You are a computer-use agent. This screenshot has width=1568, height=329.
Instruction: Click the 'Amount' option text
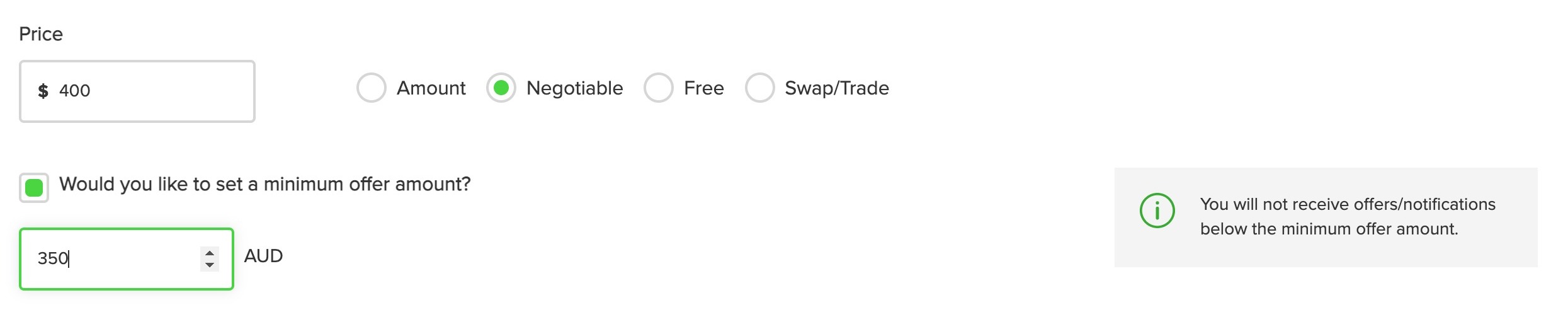pos(431,88)
